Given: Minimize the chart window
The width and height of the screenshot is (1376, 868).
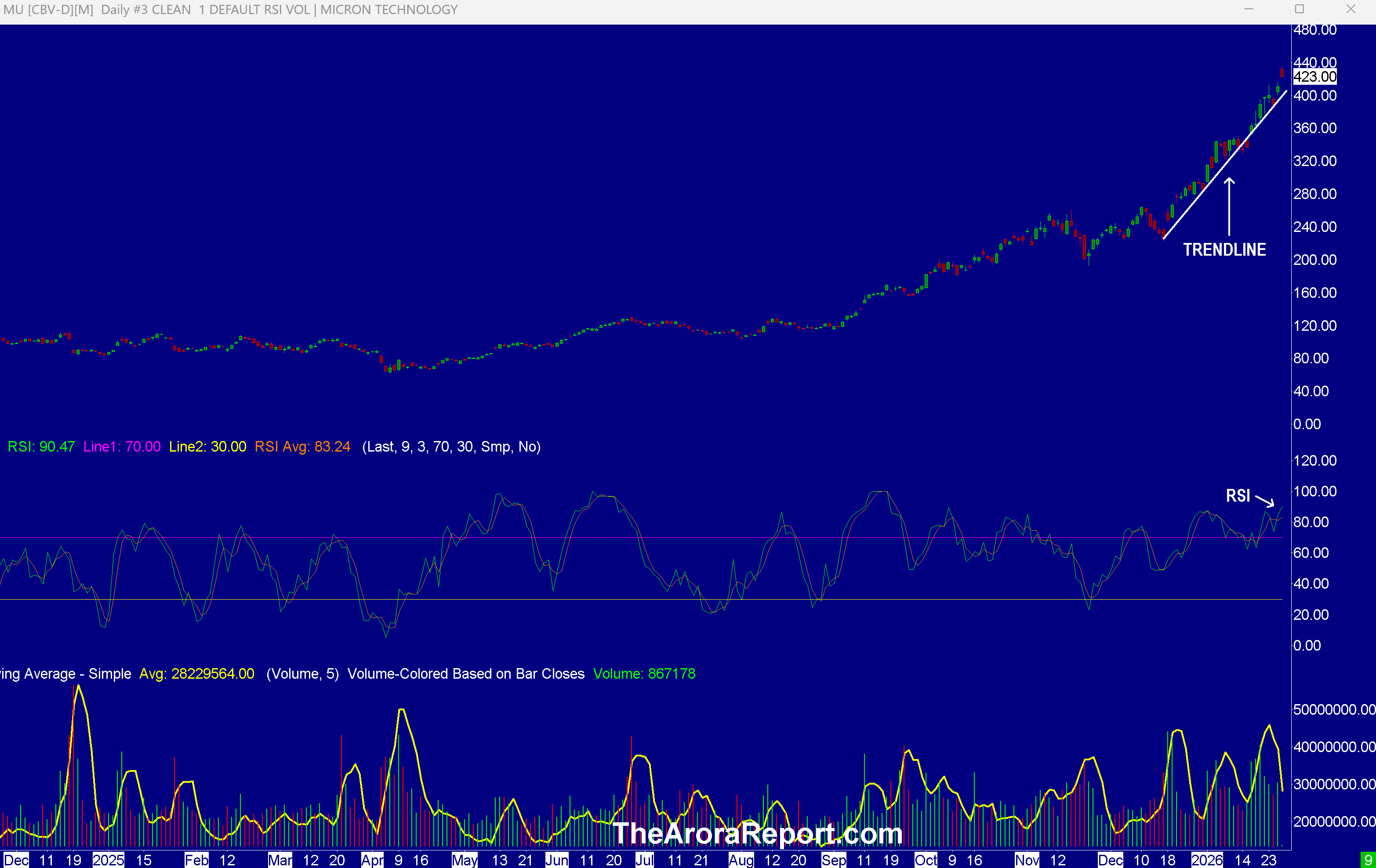Looking at the screenshot, I should coord(1249,9).
